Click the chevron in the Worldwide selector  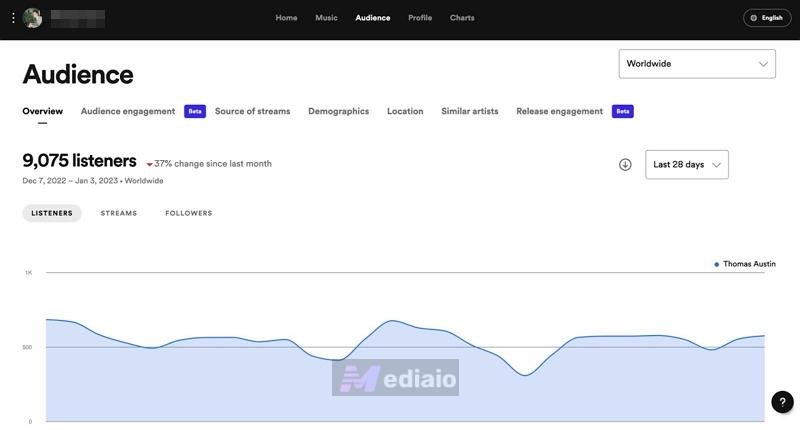coord(763,64)
